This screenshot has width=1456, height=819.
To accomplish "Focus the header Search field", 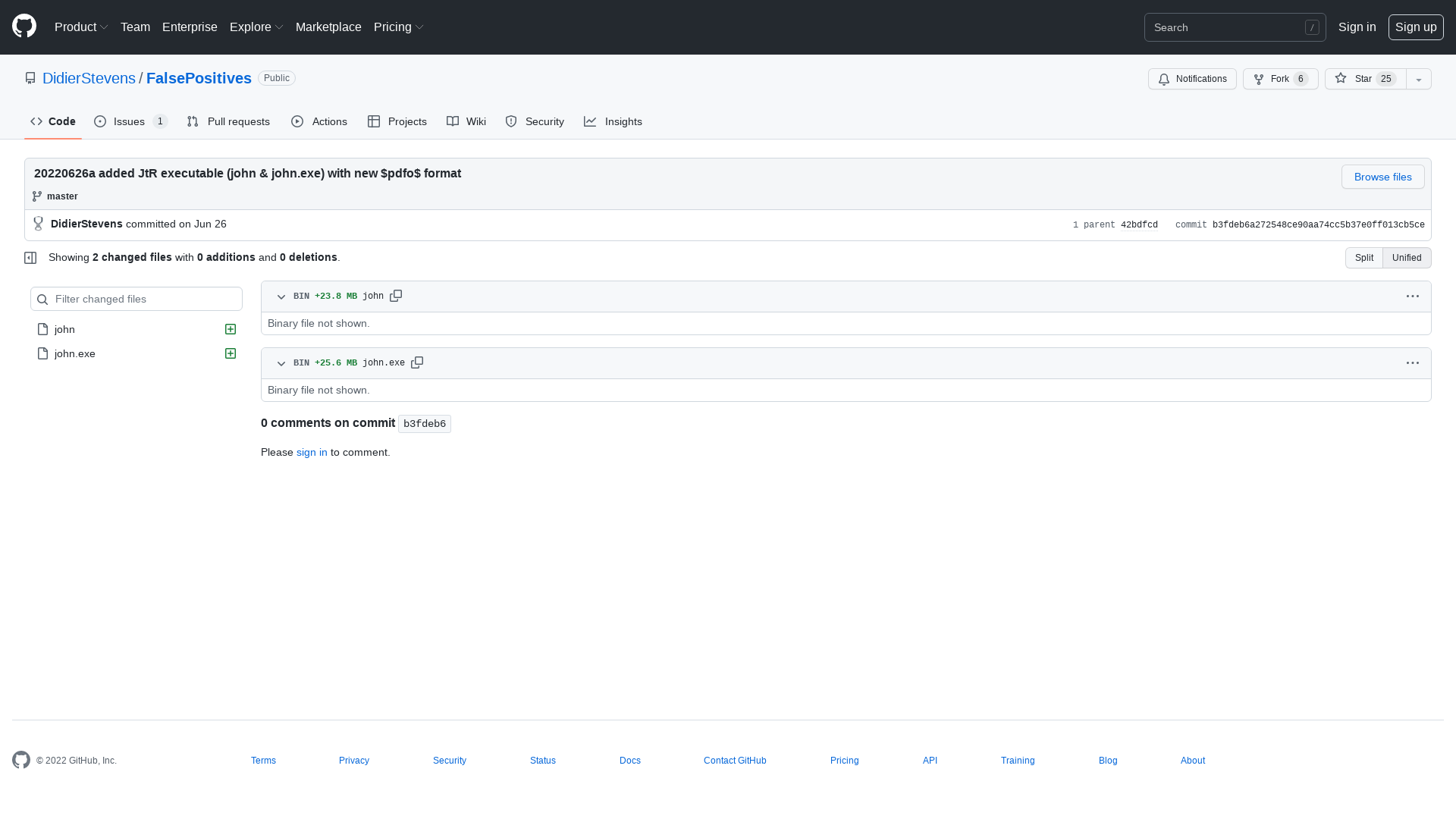I will click(1235, 27).
